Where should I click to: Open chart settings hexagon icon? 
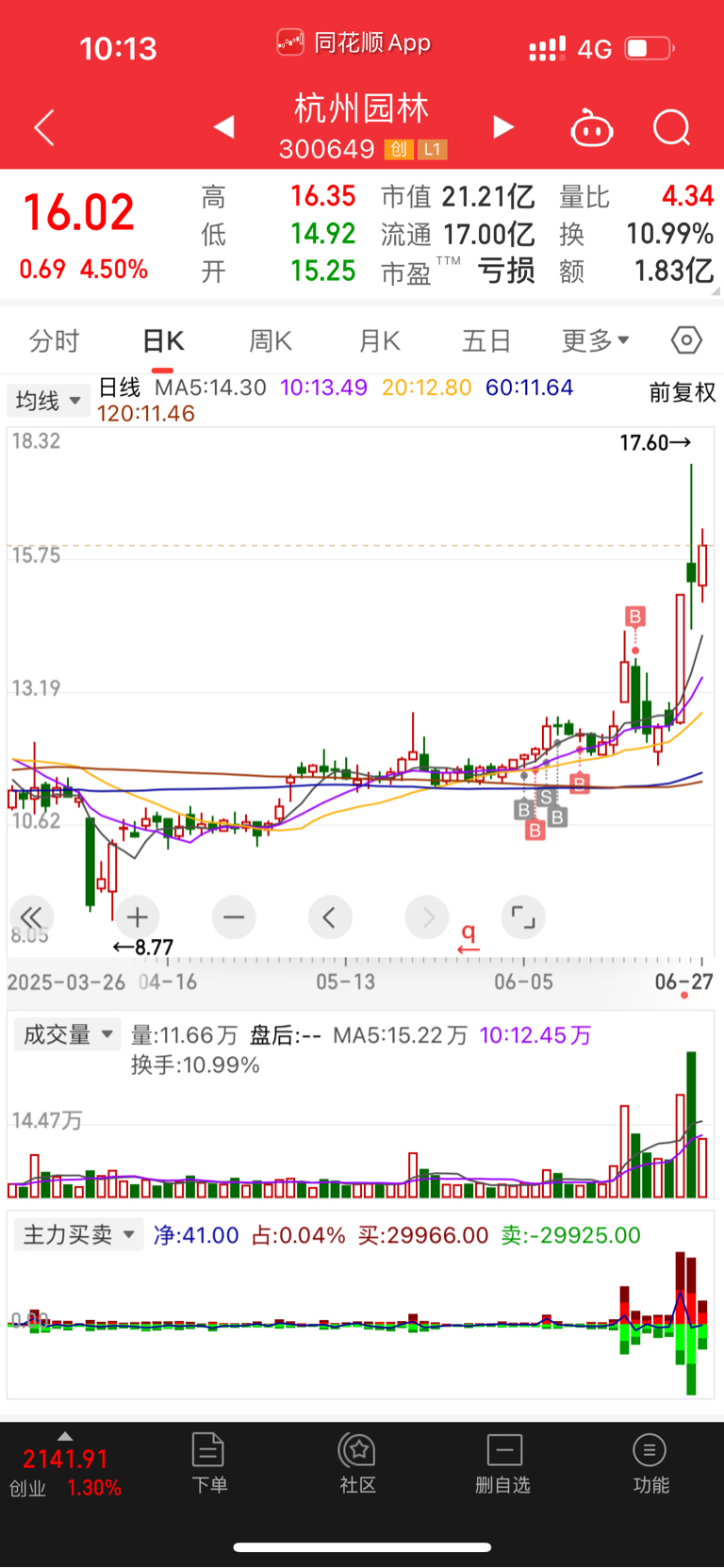click(x=686, y=340)
